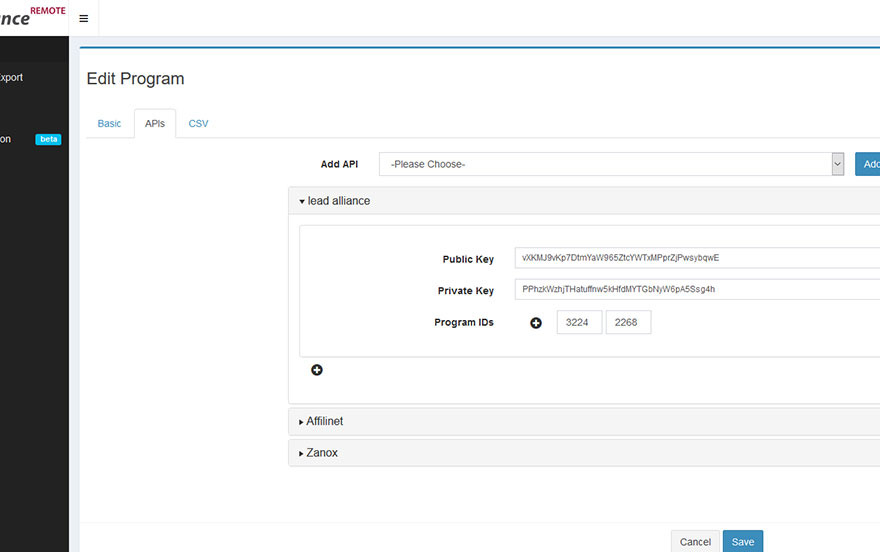Click the Program ID field containing 3224

point(579,322)
